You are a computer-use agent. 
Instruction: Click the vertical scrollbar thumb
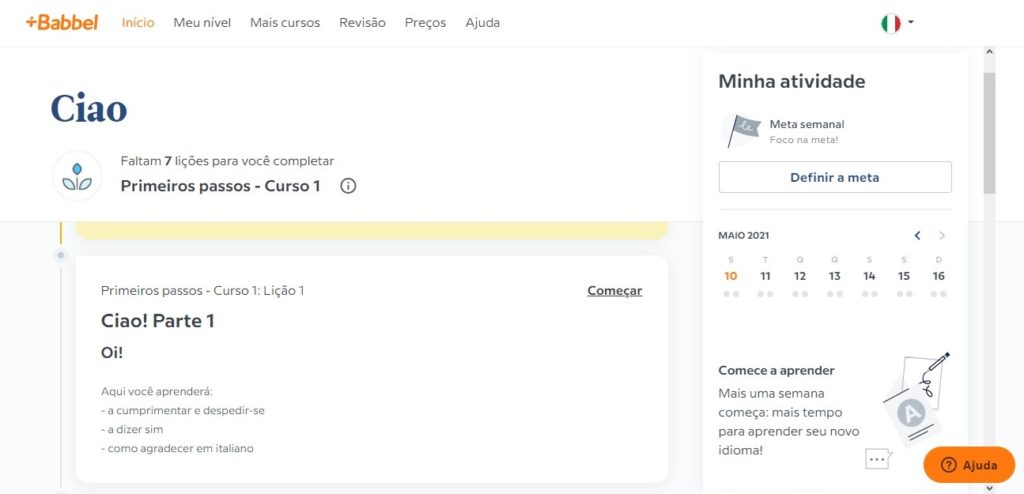click(989, 133)
